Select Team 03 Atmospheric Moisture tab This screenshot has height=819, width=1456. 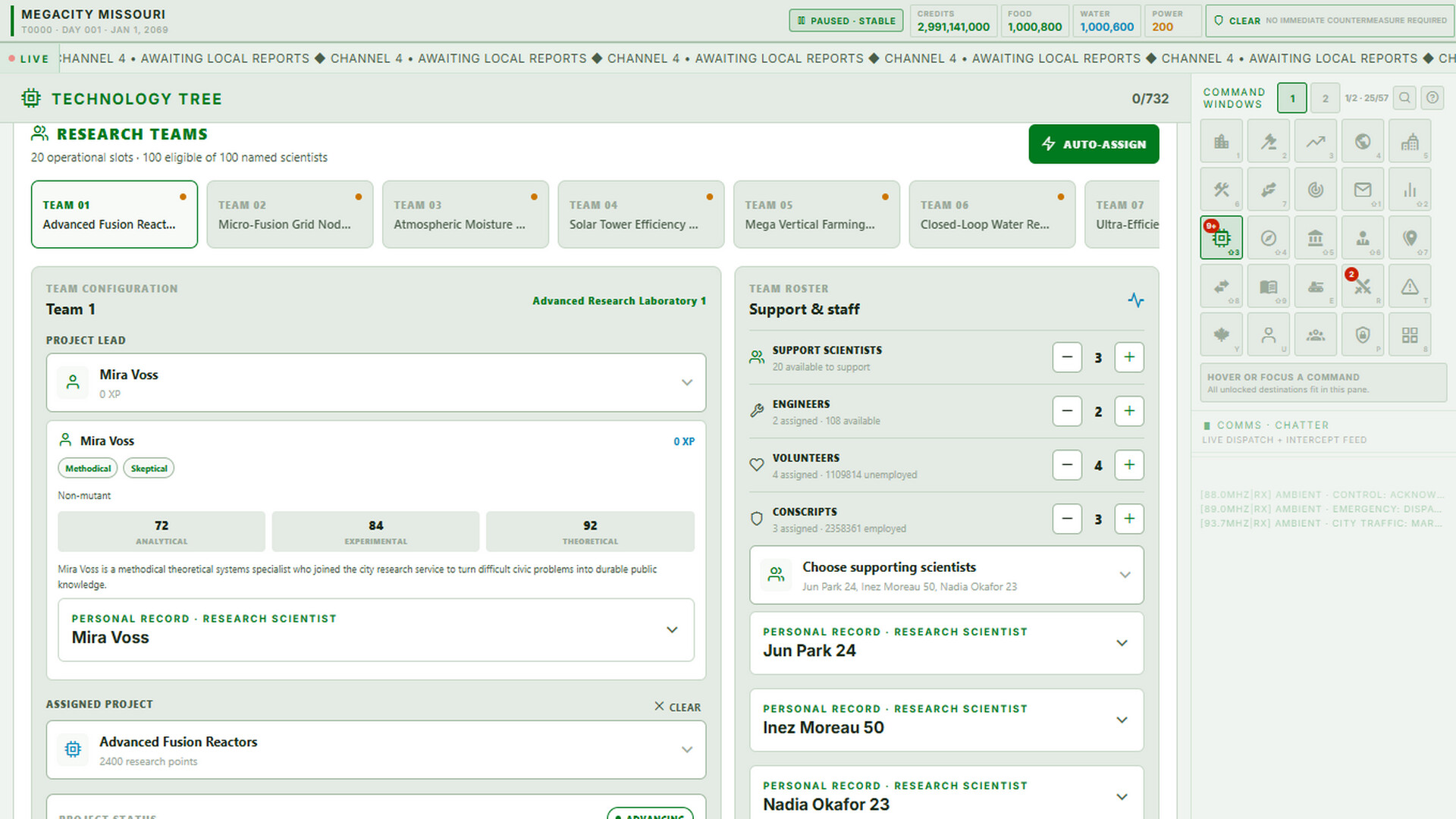point(466,215)
